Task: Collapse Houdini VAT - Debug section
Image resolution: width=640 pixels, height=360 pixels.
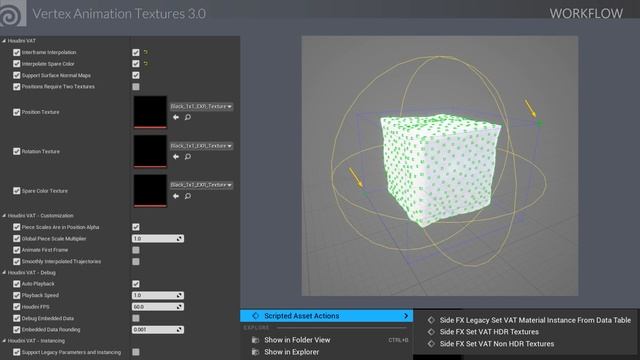Action: click(4, 272)
